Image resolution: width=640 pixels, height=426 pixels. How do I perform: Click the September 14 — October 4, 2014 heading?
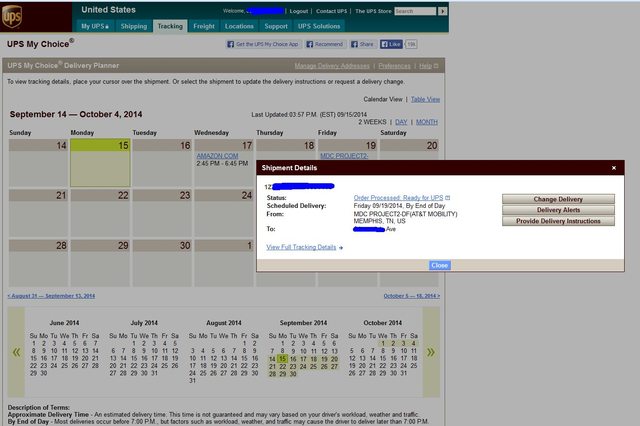(76, 114)
